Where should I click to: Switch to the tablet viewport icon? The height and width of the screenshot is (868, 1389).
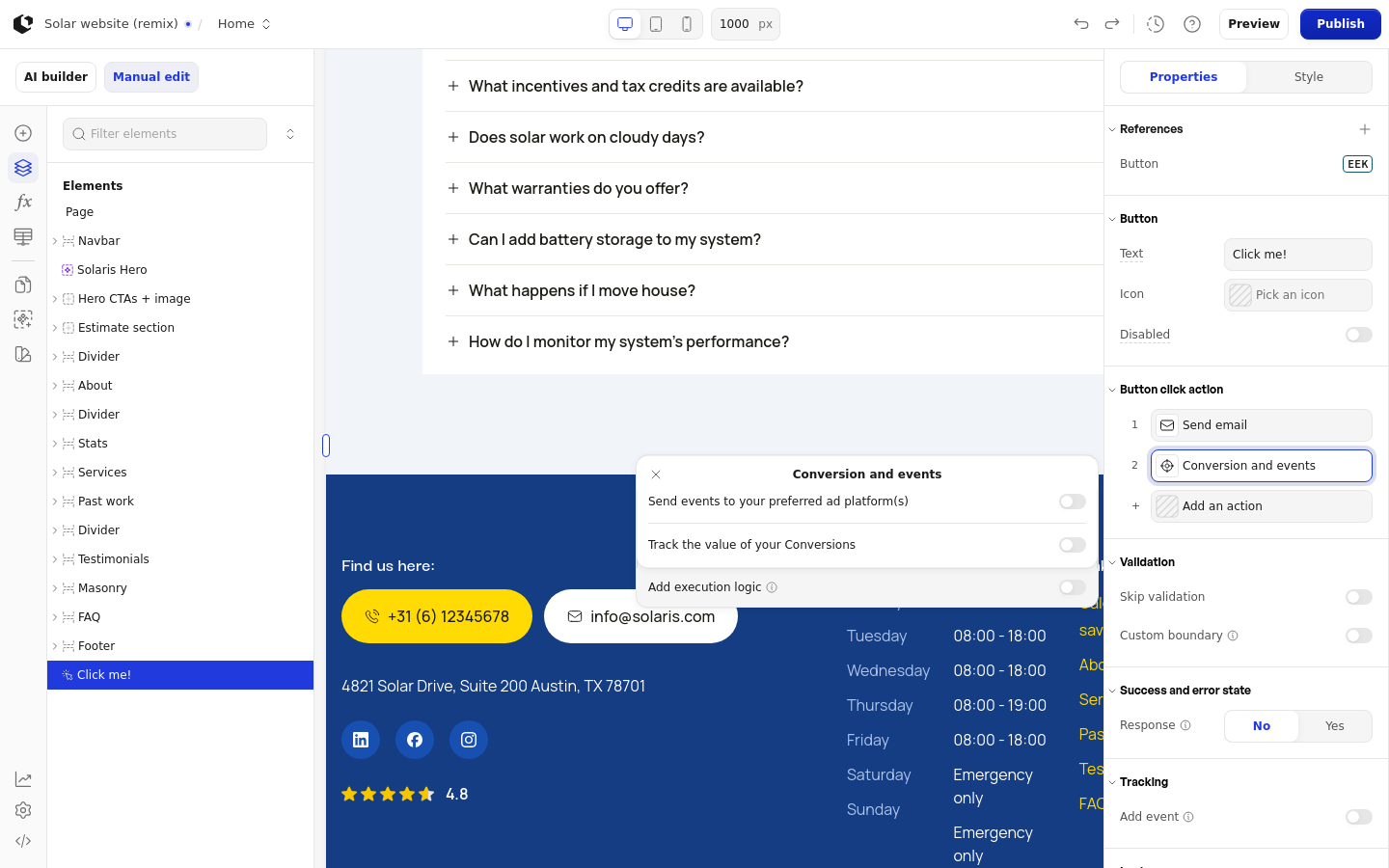pyautogui.click(x=656, y=24)
